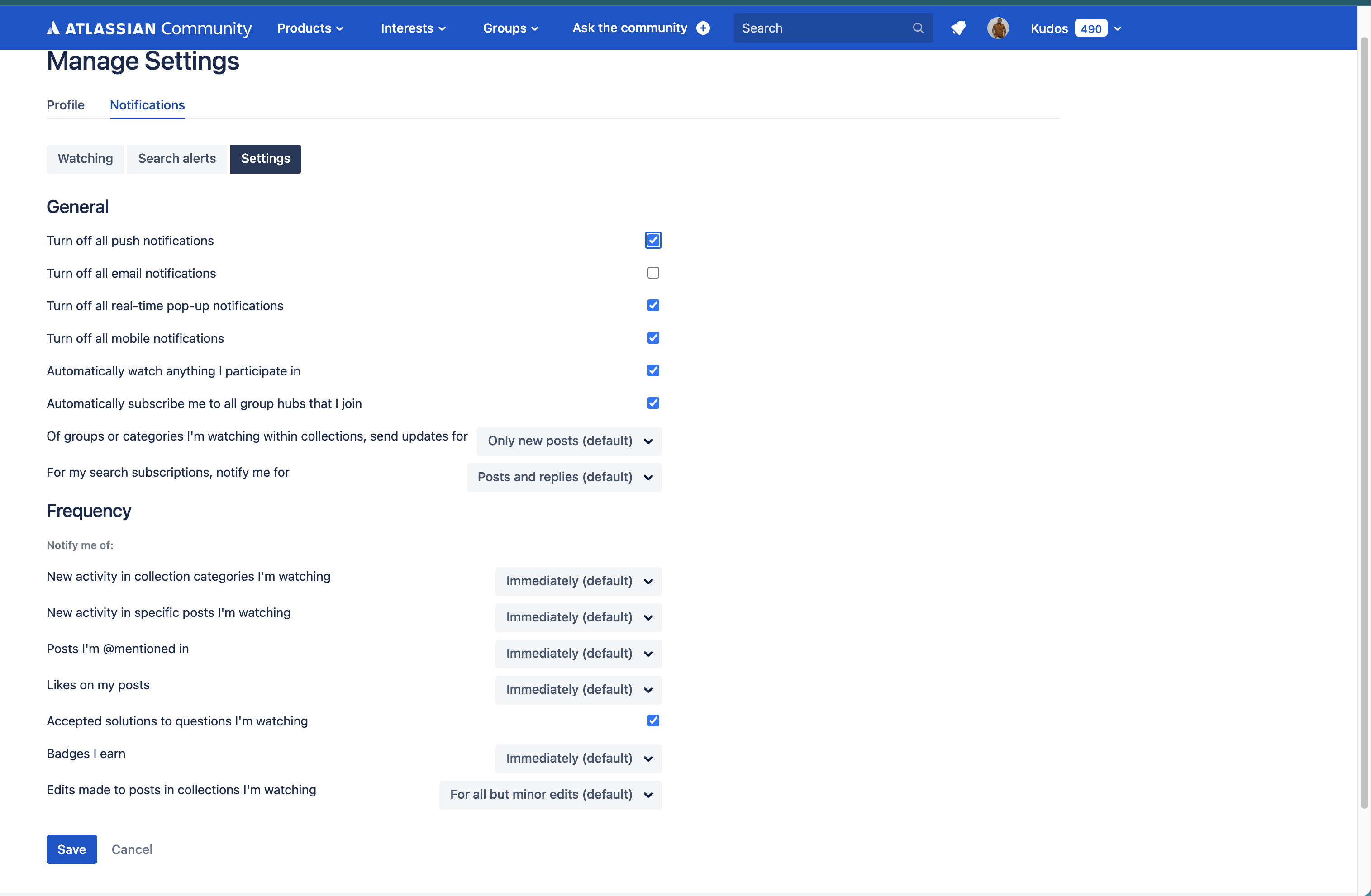This screenshot has width=1371, height=896.
Task: Enable Turn off all email notifications
Action: pyautogui.click(x=652, y=272)
